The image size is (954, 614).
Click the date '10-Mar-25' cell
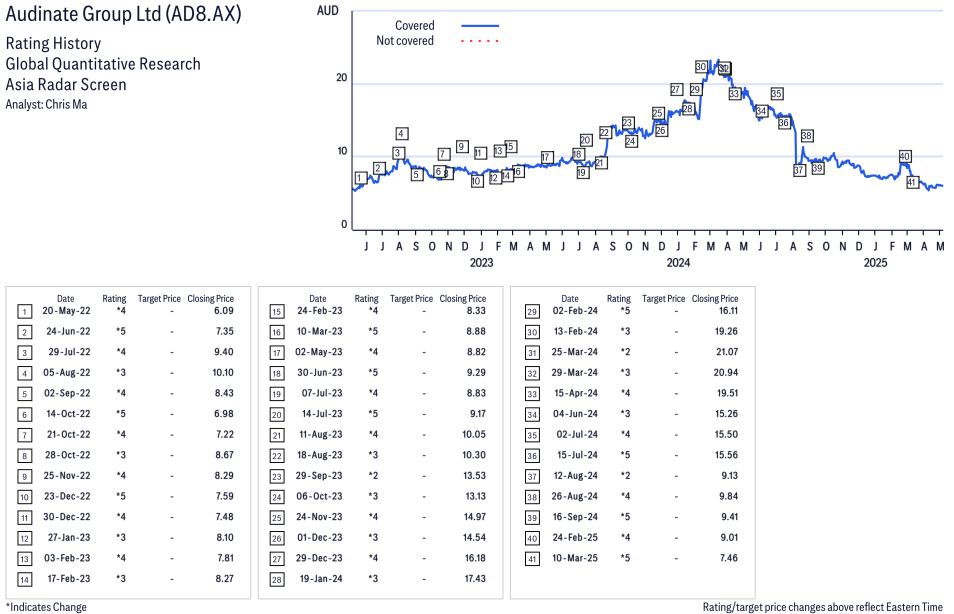coord(575,558)
